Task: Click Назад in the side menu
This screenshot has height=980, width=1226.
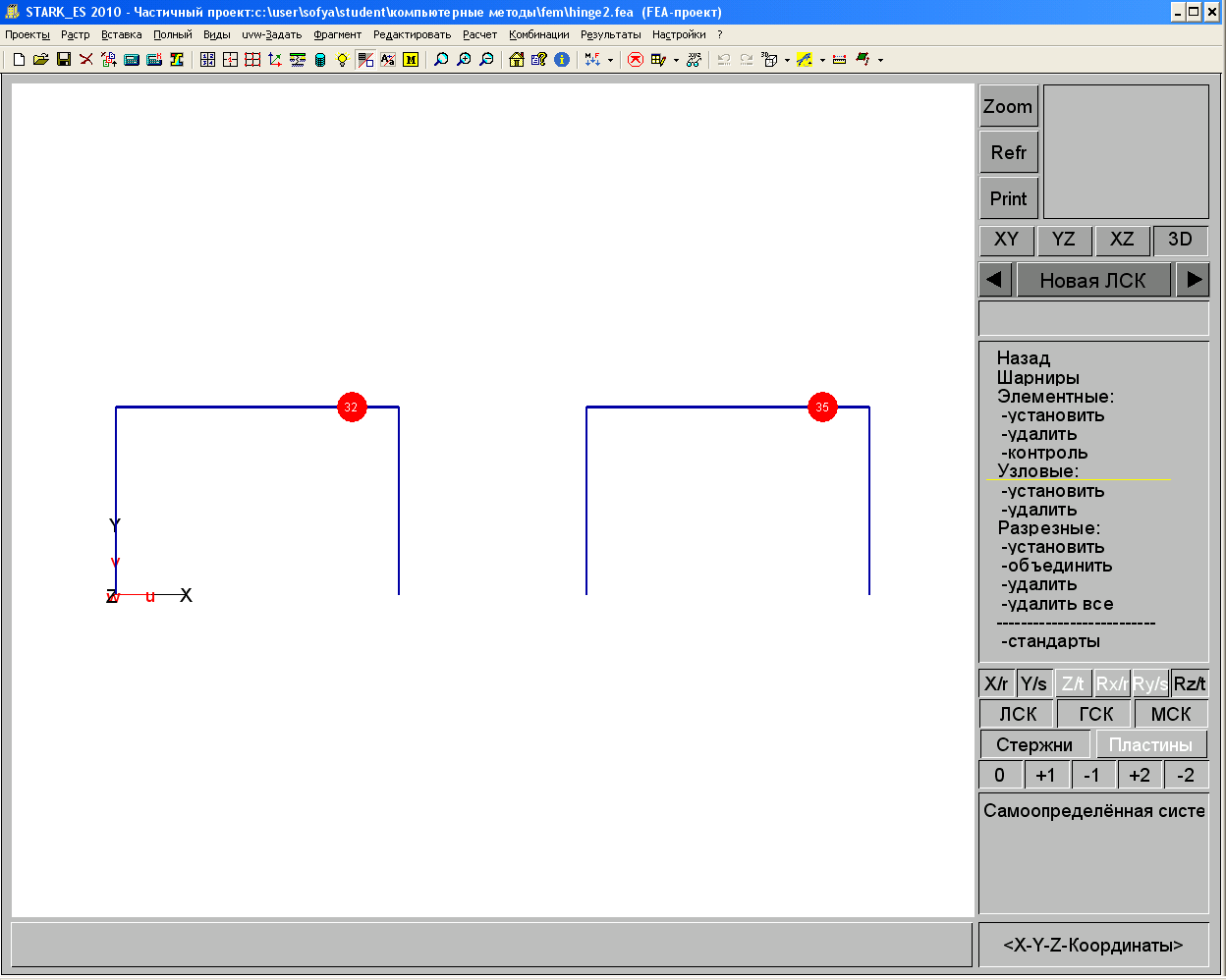Action: [x=1024, y=358]
